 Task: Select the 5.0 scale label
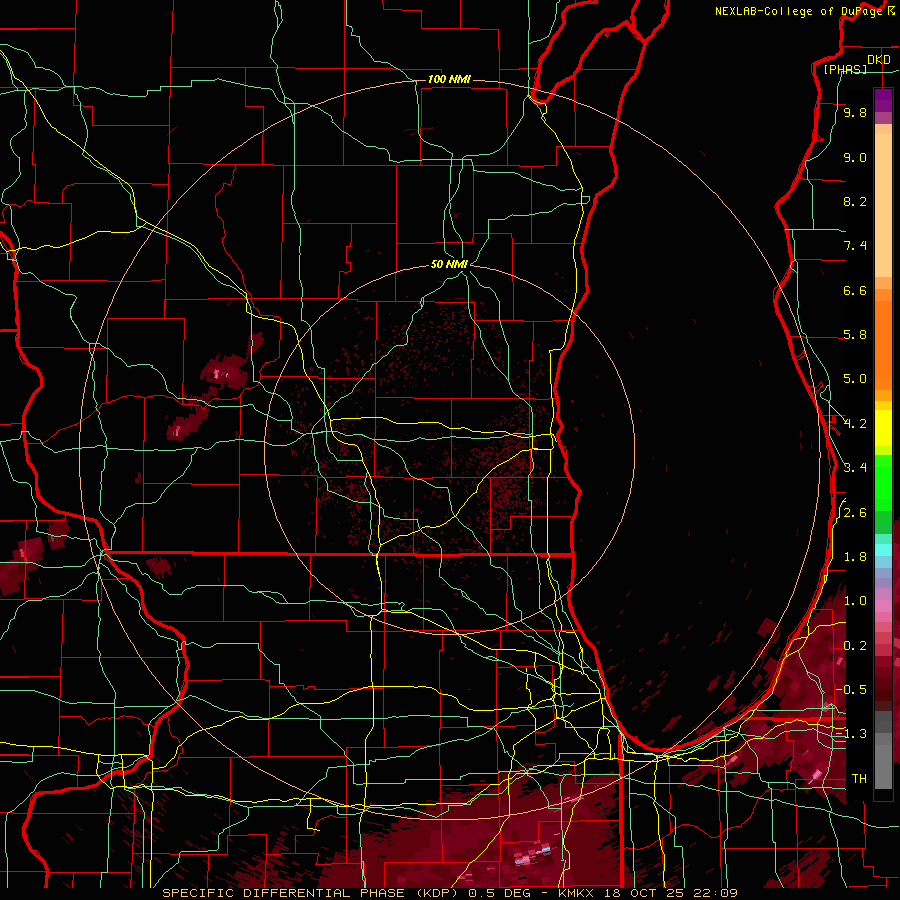click(x=855, y=379)
